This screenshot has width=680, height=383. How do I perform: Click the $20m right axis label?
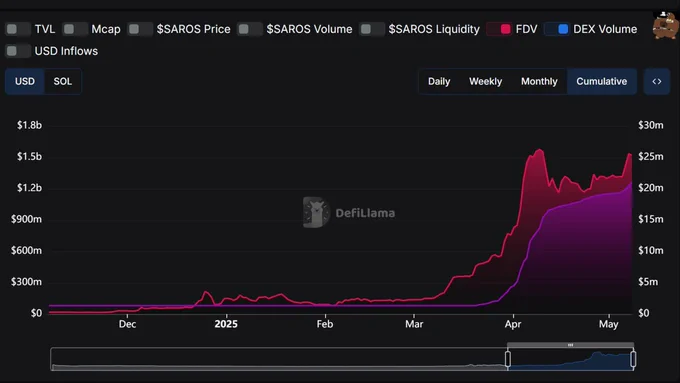(x=651, y=188)
